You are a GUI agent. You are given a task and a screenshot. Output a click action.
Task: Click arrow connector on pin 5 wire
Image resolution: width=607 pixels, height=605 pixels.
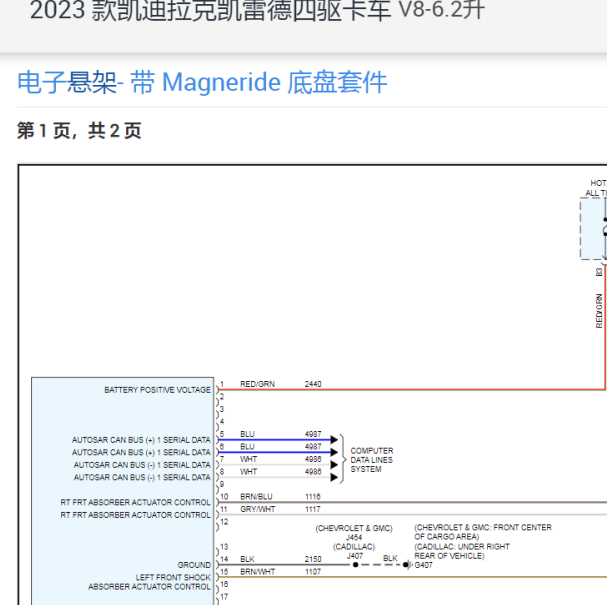coord(334,440)
